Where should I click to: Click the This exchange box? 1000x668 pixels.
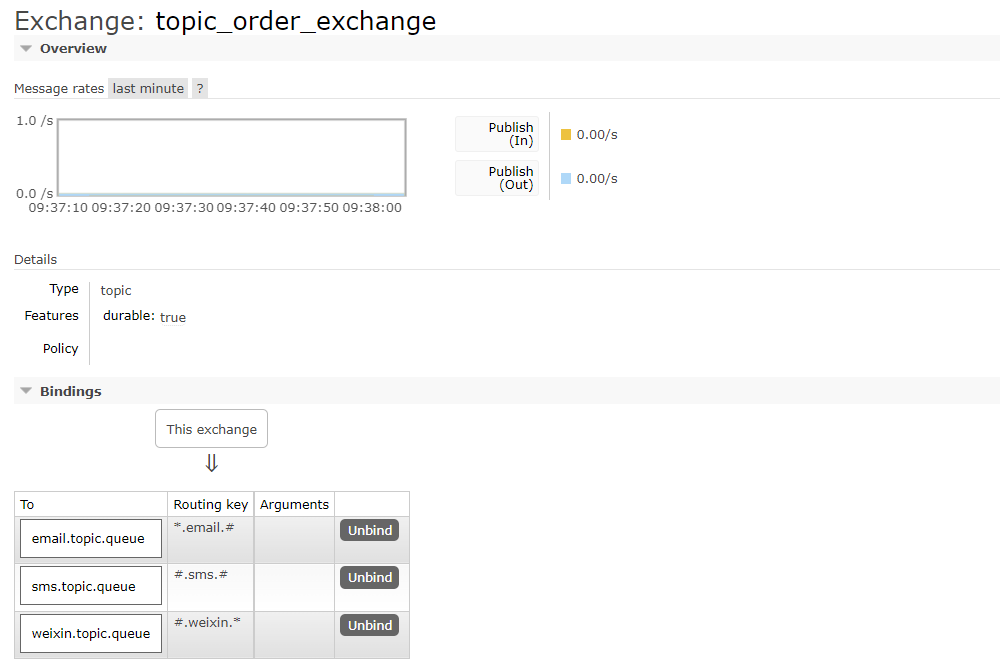211,429
